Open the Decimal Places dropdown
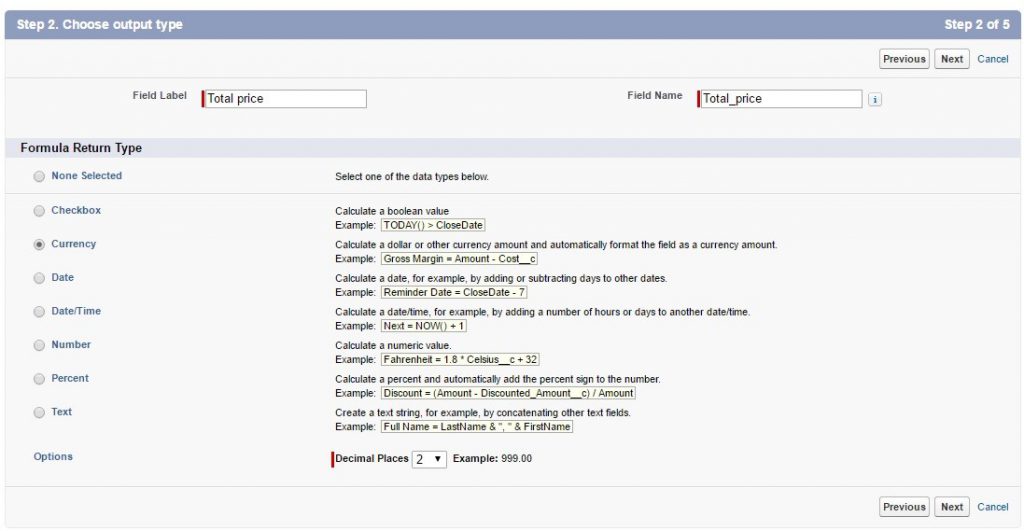 click(429, 459)
